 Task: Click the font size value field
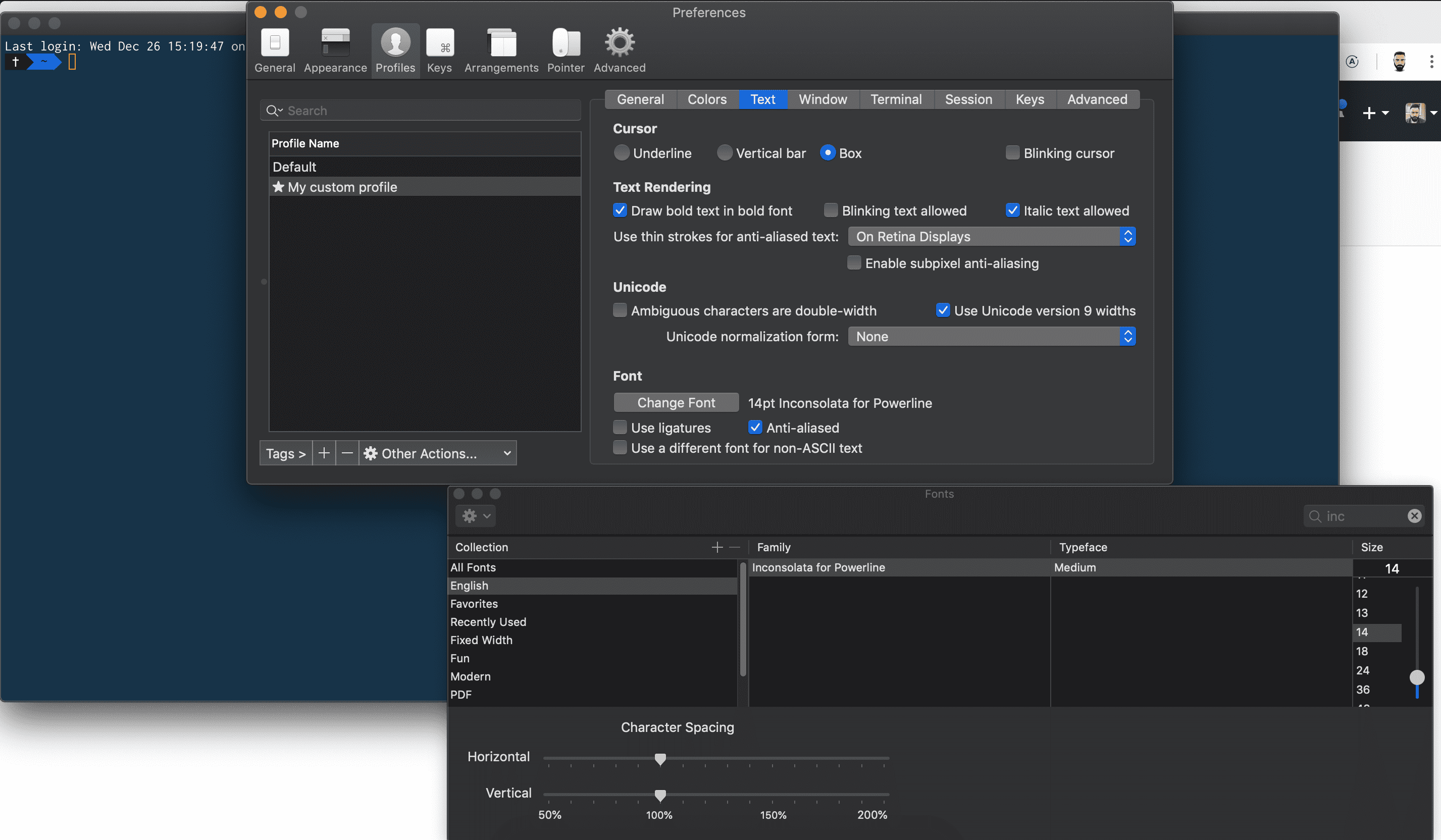[x=1392, y=568]
